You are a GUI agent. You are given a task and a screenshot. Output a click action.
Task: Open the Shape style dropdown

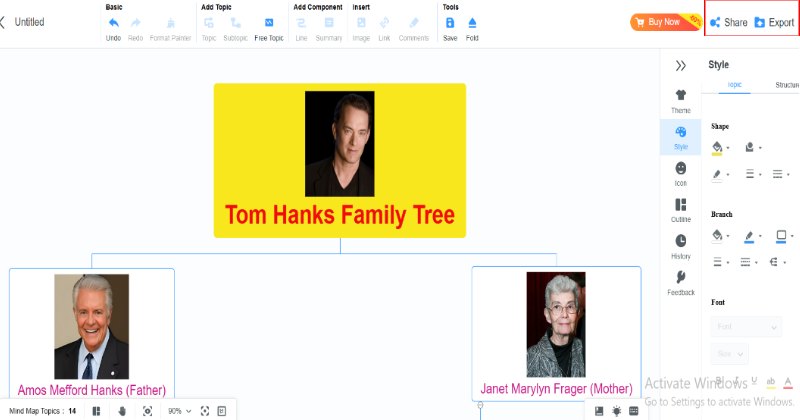(x=753, y=147)
